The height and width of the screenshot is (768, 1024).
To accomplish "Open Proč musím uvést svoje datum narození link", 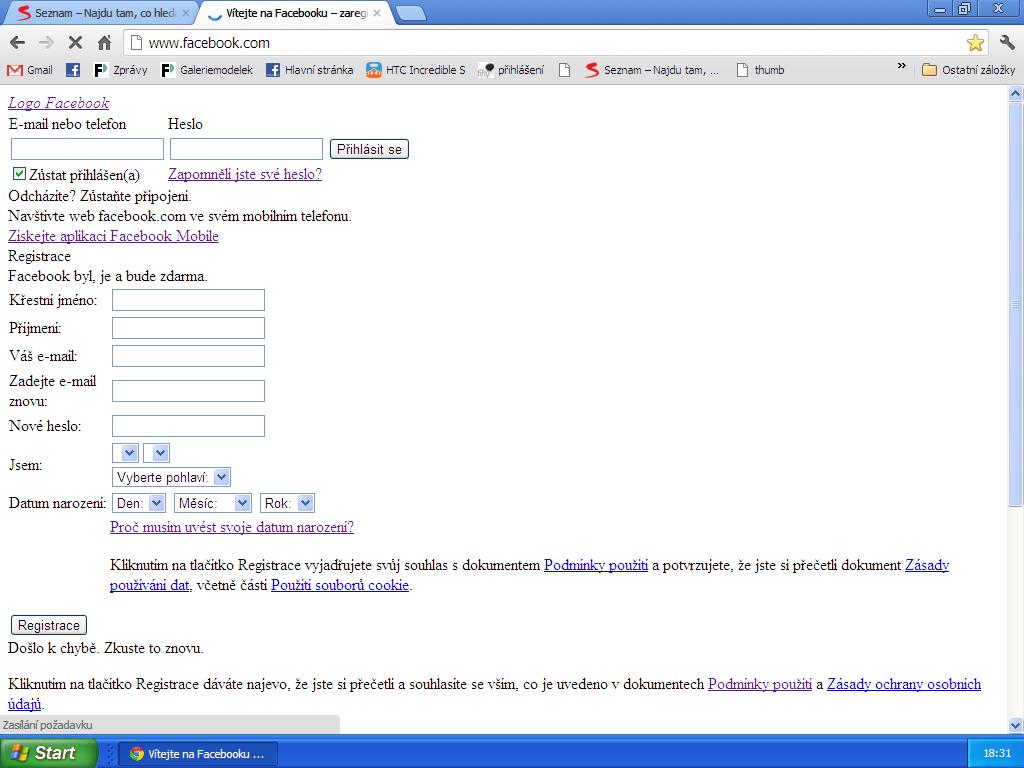I will [x=232, y=527].
